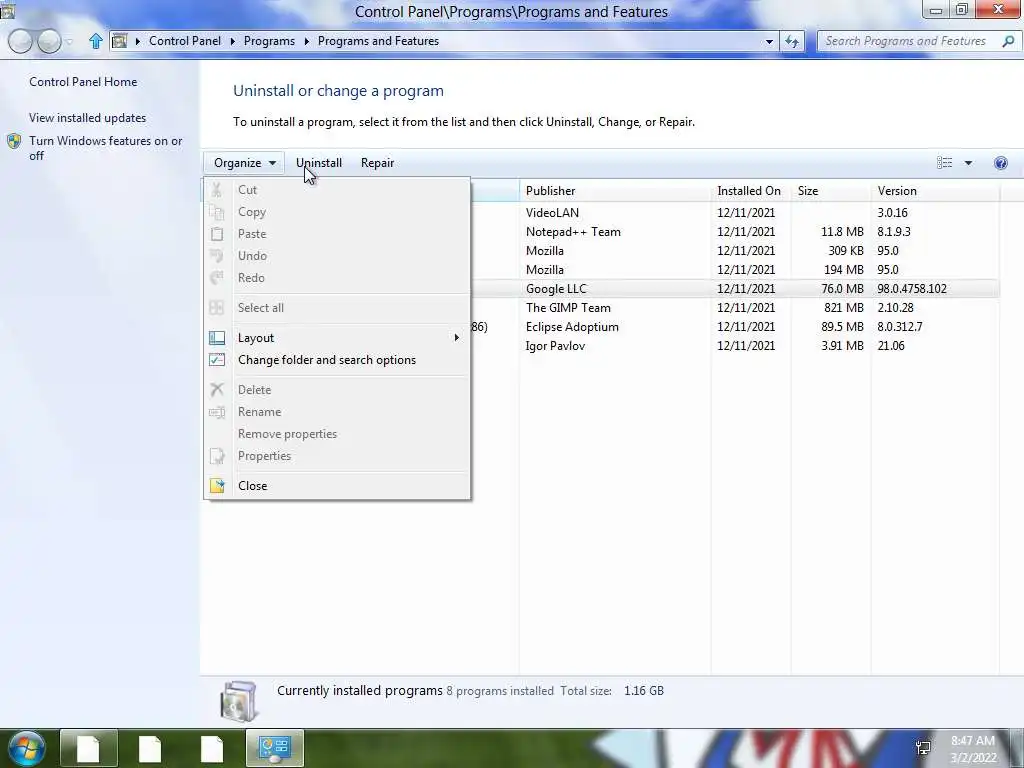Click the blue Help question mark icon

tap(1000, 163)
